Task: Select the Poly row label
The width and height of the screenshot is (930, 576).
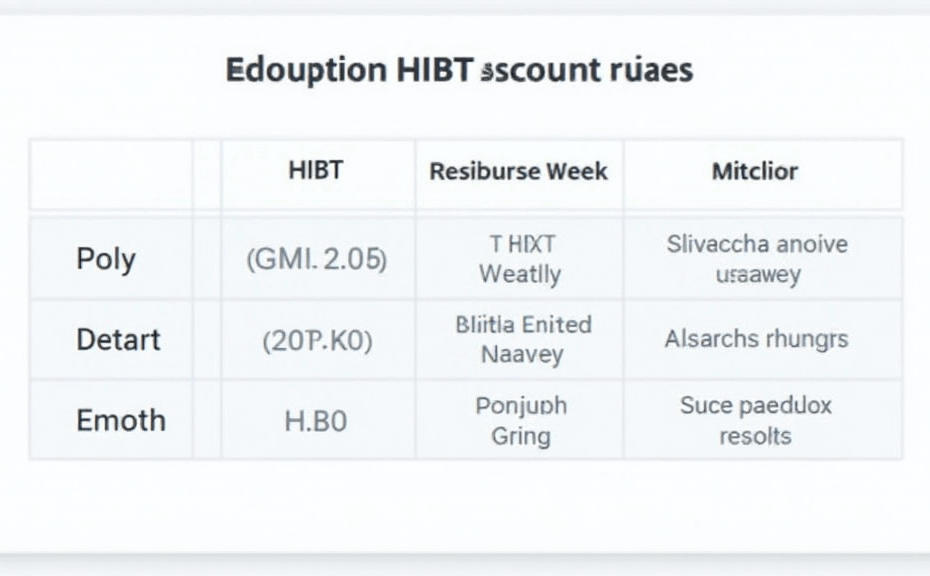Action: 105,259
